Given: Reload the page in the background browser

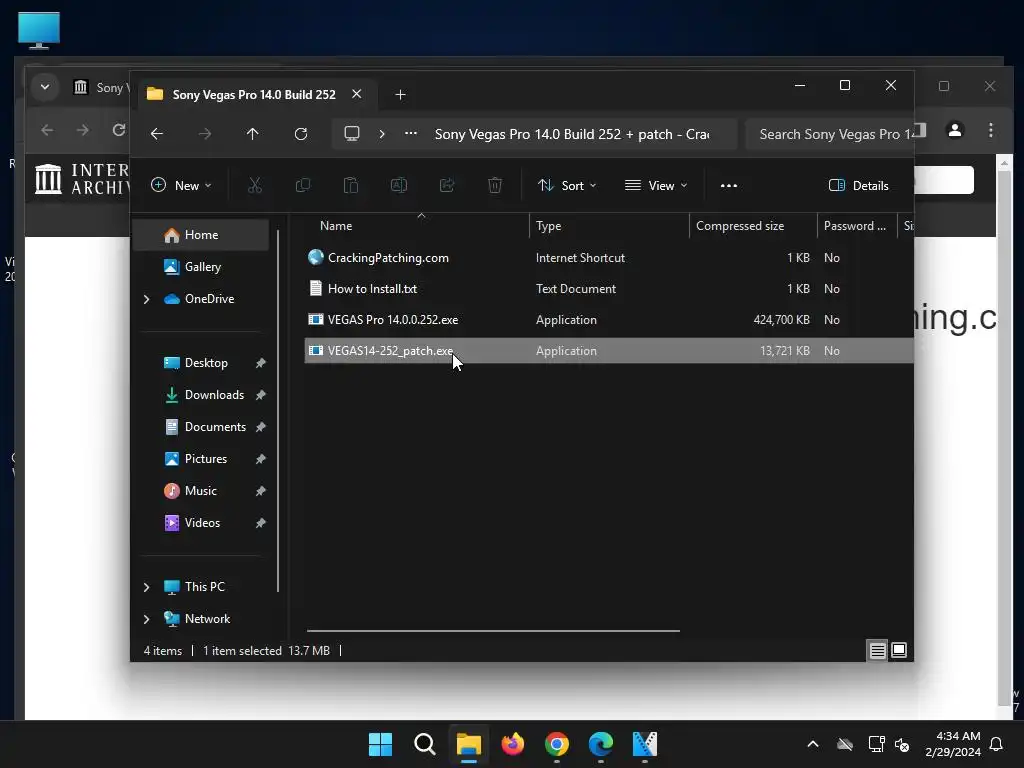Looking at the screenshot, I should tap(118, 131).
